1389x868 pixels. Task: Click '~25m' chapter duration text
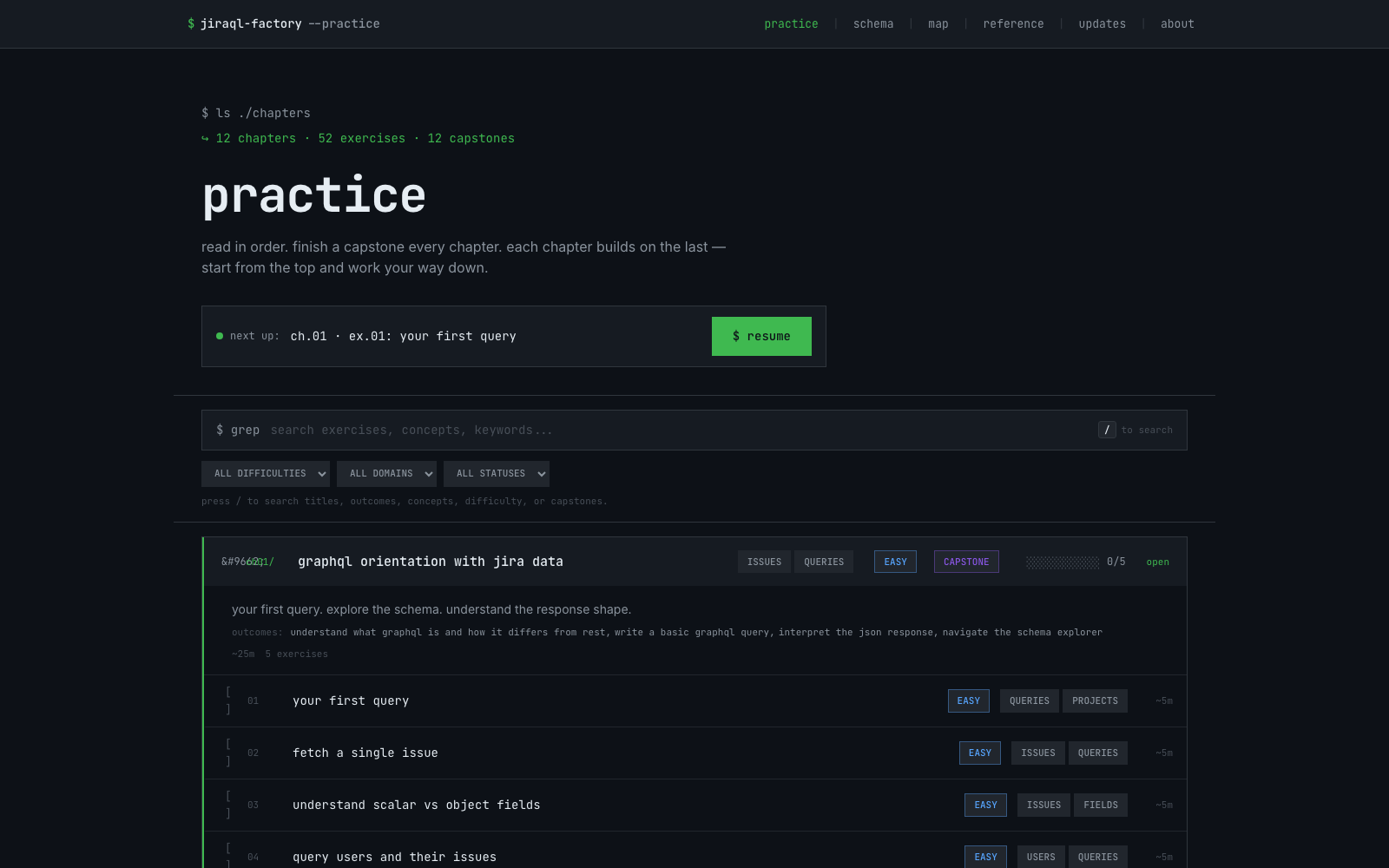[243, 654]
